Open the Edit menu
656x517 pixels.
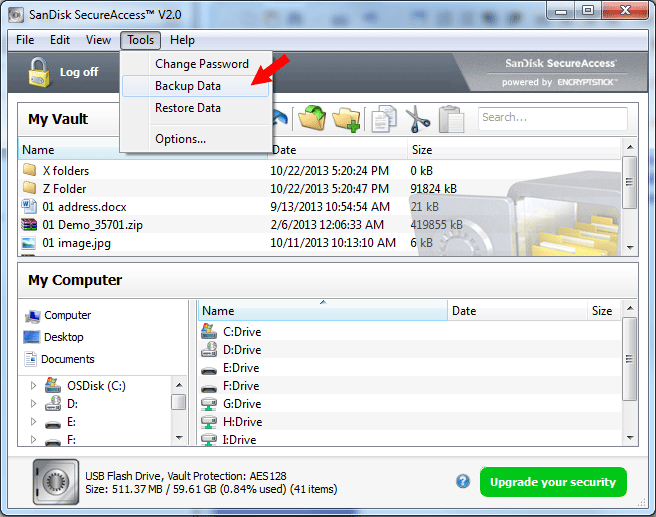pyautogui.click(x=60, y=40)
